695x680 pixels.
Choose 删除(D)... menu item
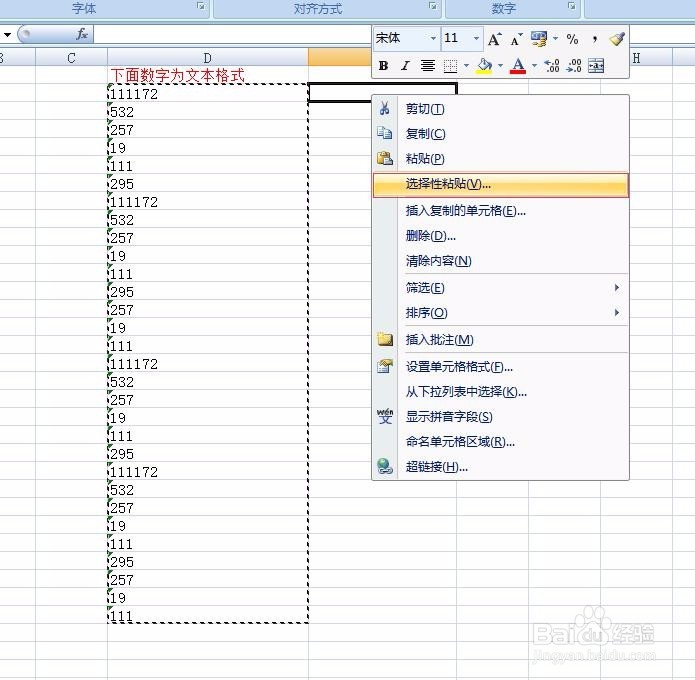click(x=500, y=235)
